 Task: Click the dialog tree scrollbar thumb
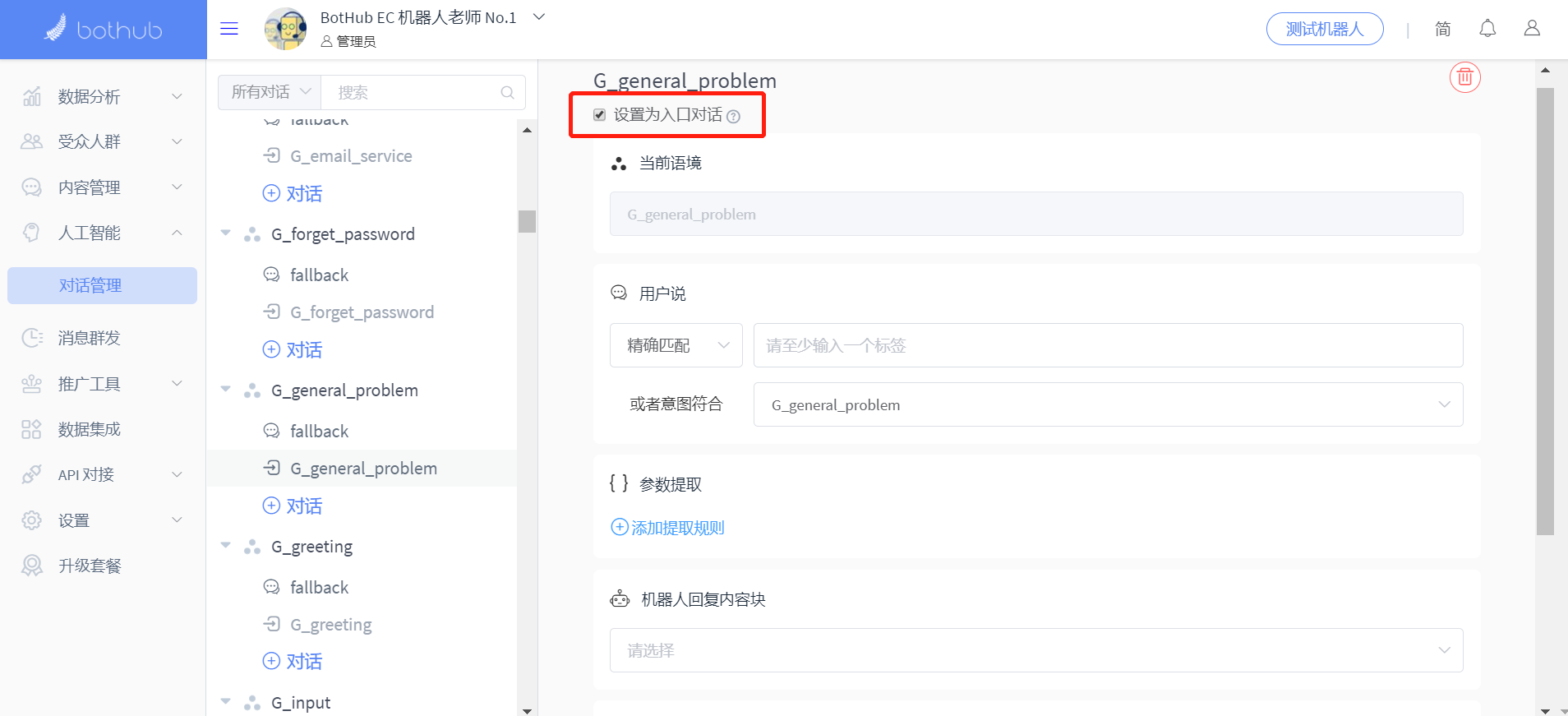(528, 221)
